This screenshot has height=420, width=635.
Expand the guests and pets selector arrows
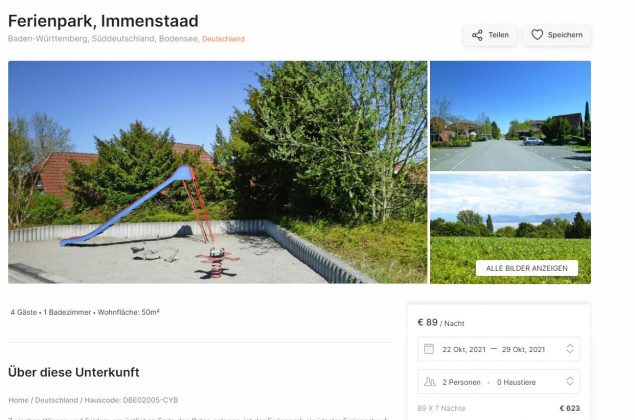coord(570,382)
